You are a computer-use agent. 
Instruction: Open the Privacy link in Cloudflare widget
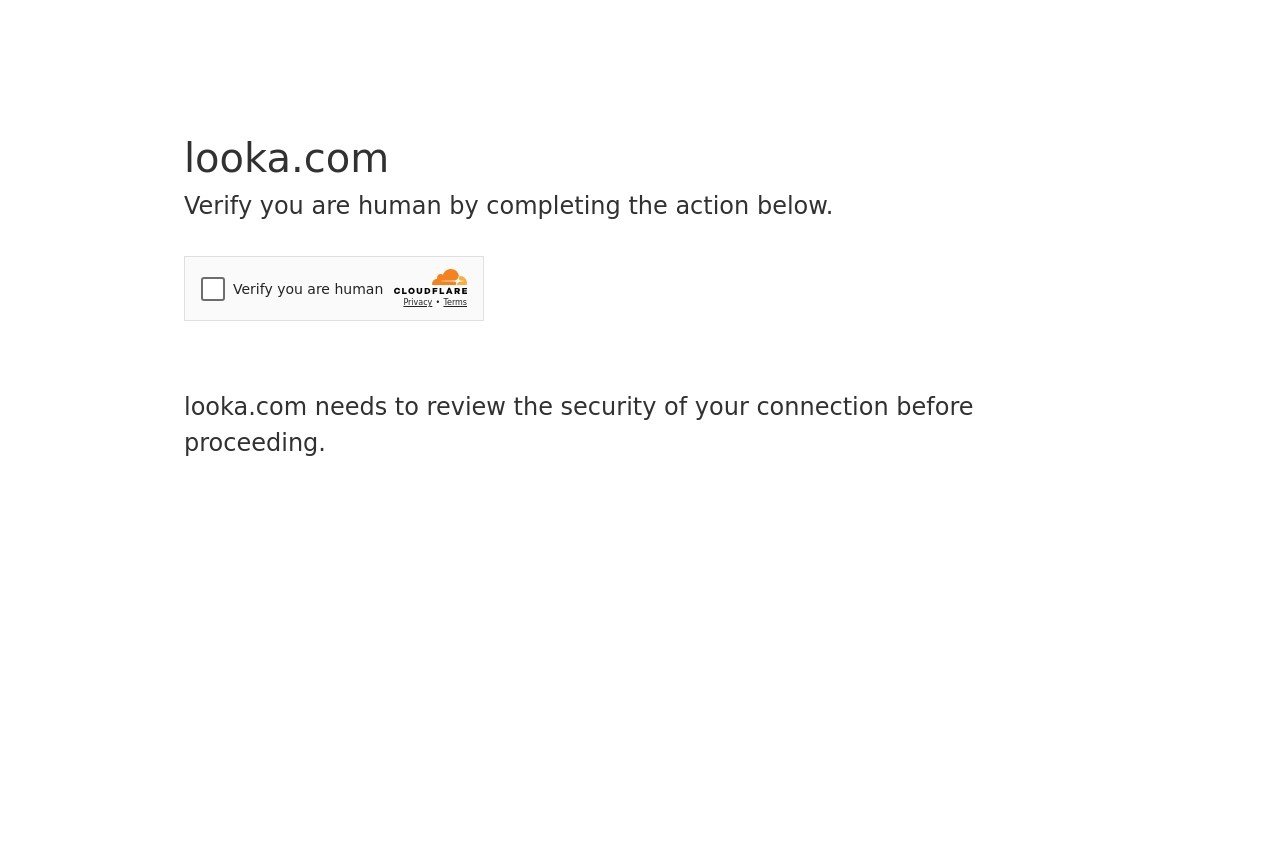click(x=418, y=302)
